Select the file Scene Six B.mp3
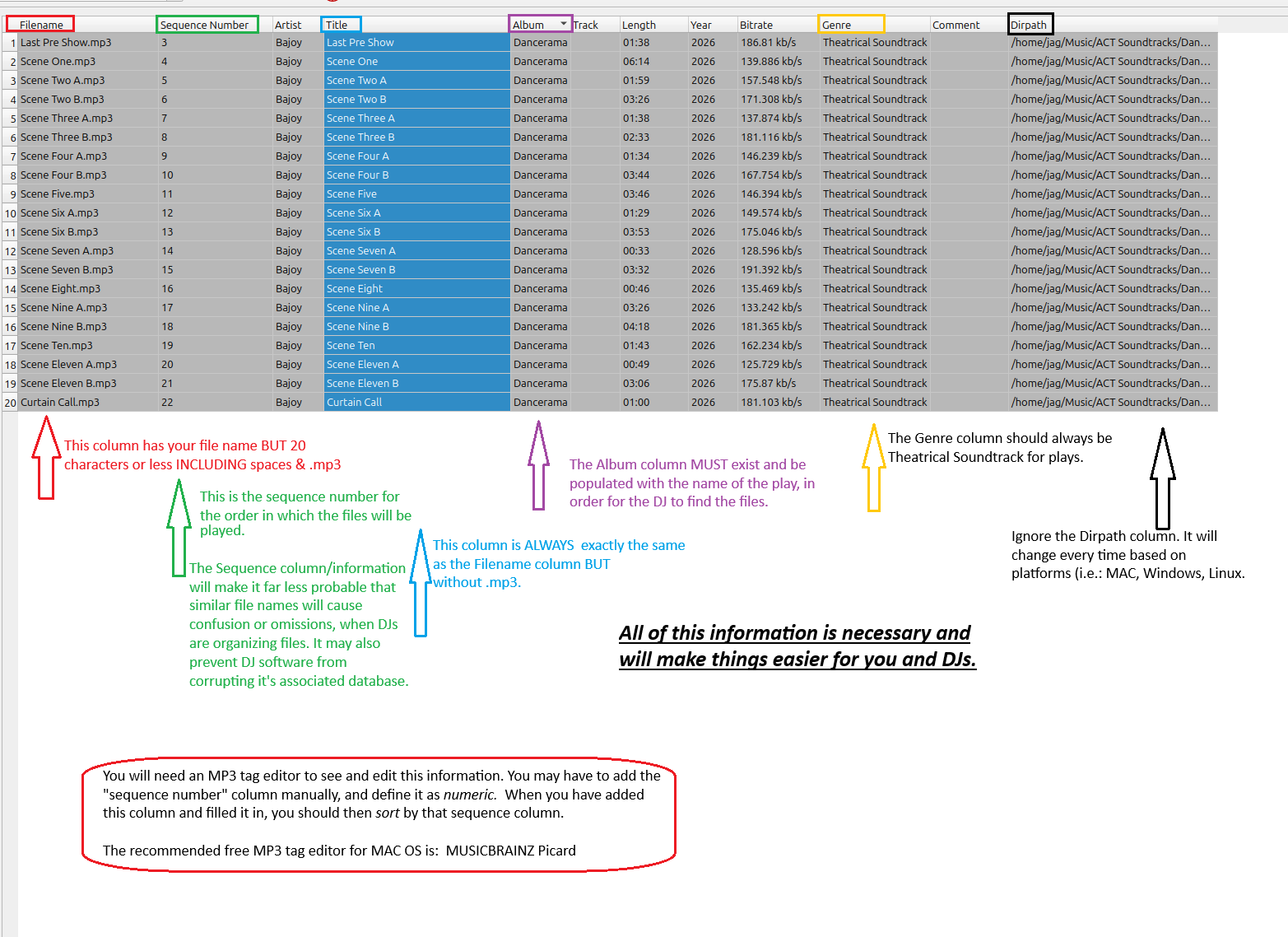Screen dimensions: 1288x937 tap(59, 231)
